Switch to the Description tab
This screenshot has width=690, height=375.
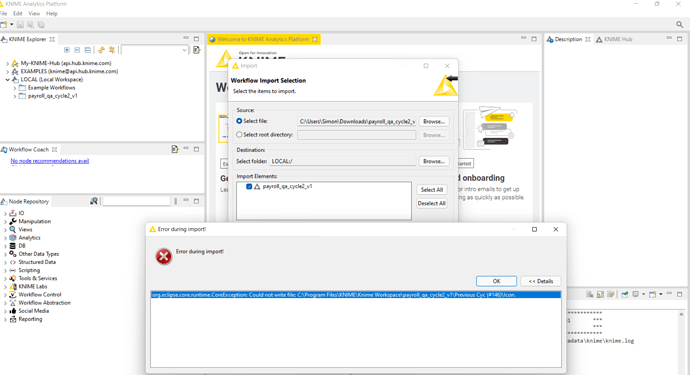pos(568,39)
